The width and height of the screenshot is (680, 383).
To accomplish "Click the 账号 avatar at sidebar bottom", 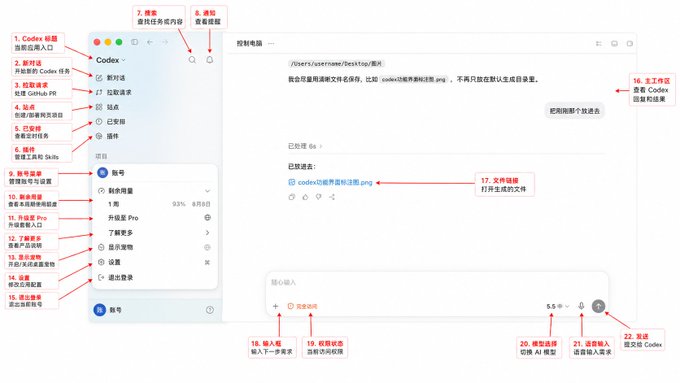I will 100,310.
